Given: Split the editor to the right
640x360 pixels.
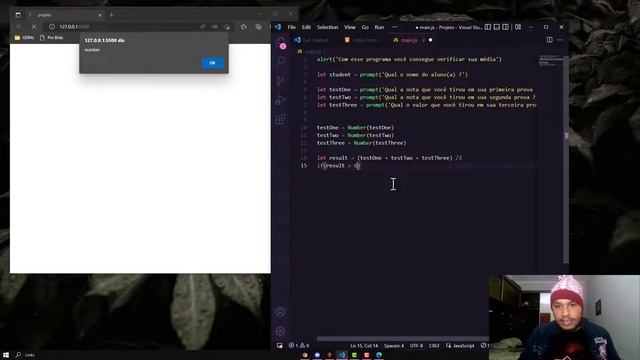Looking at the screenshot, I should pyautogui.click(x=549, y=40).
